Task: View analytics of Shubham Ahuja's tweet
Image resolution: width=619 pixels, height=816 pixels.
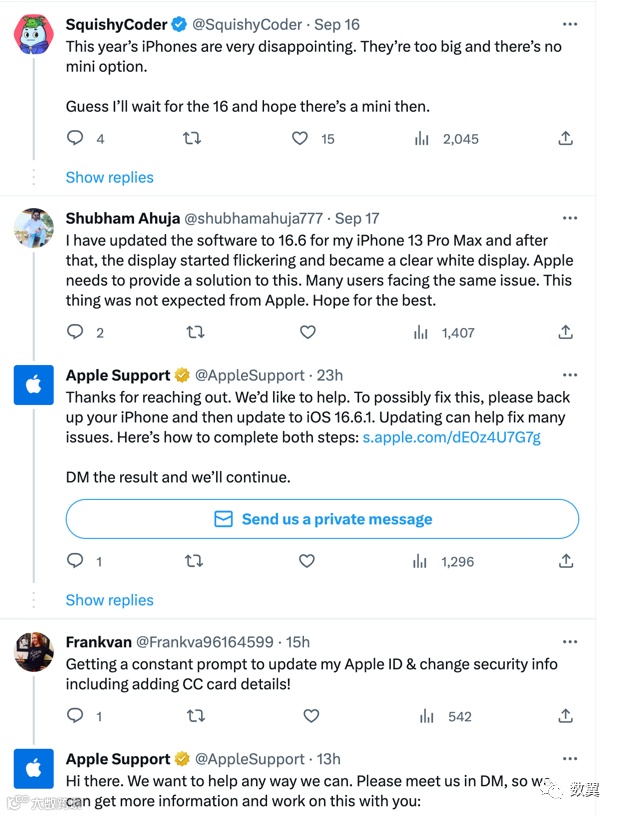Action: 422,332
